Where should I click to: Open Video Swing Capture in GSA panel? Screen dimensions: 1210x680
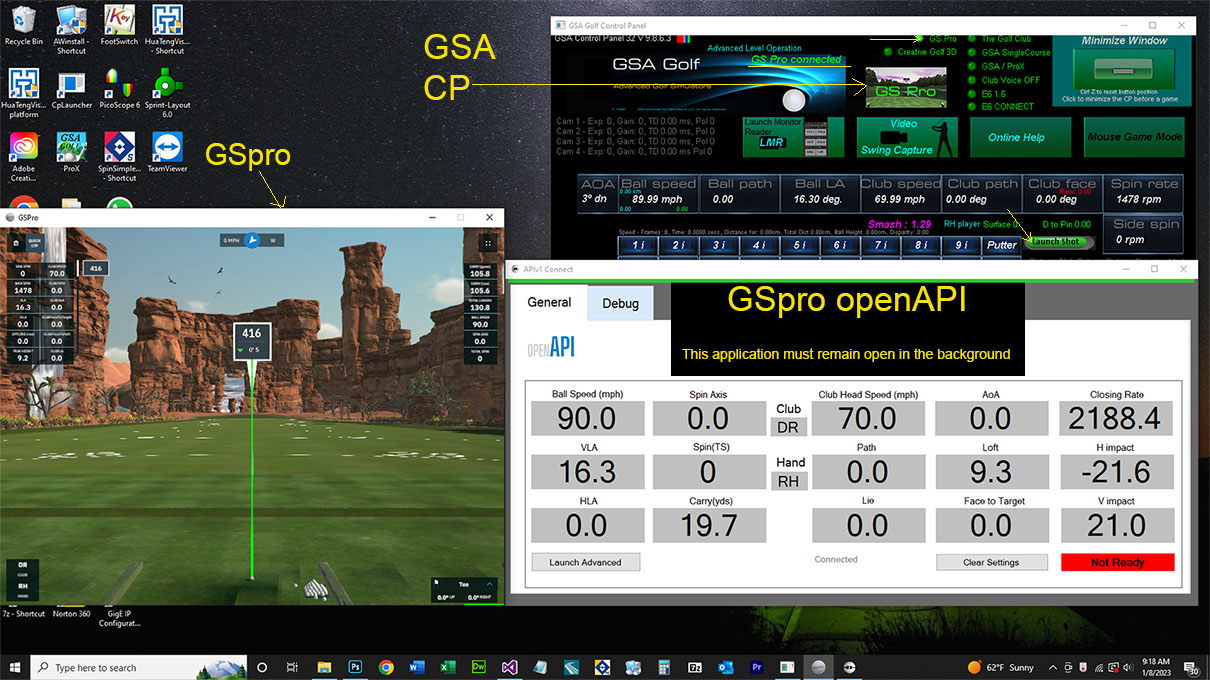tap(905, 137)
